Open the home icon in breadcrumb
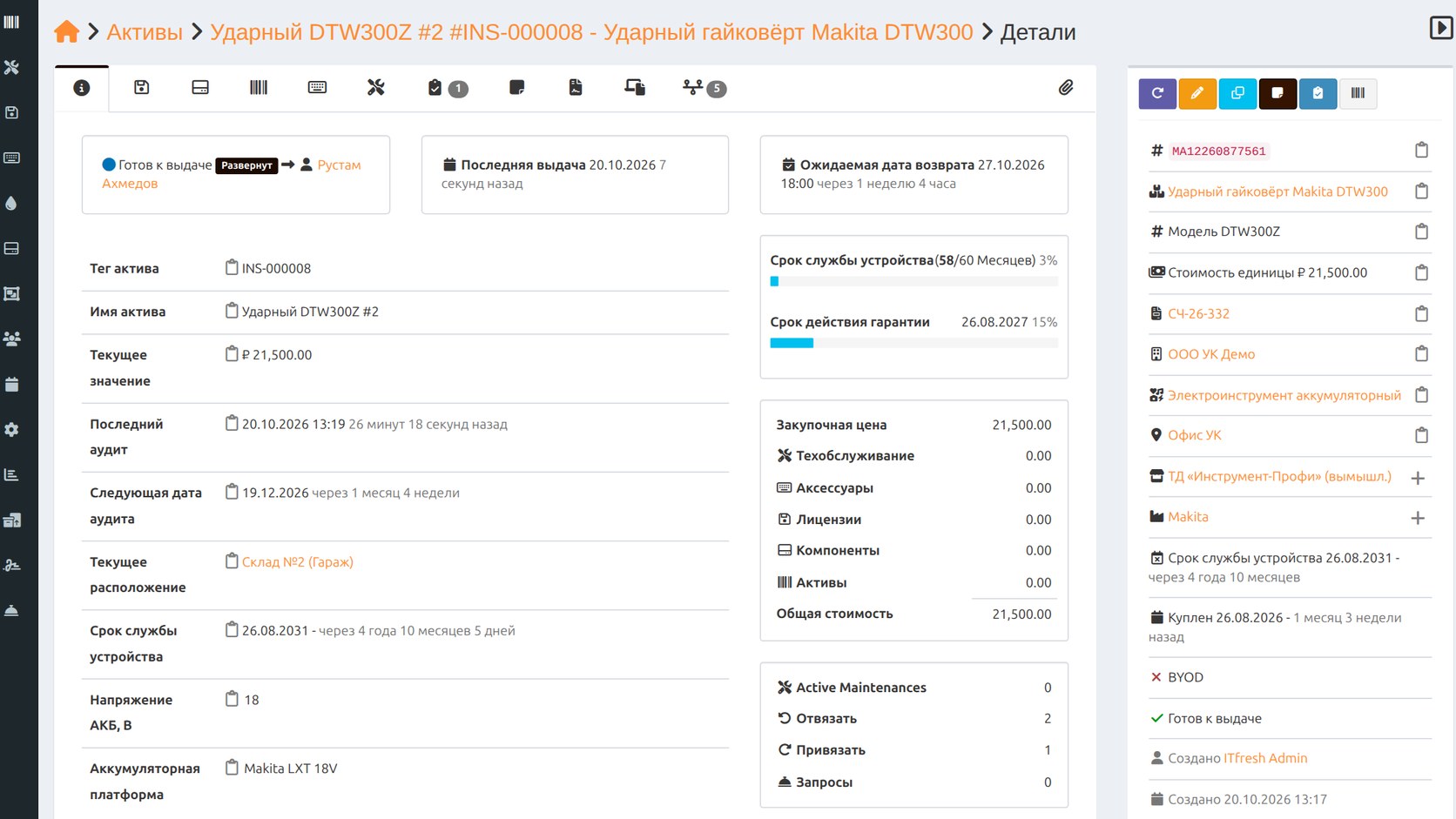The height and width of the screenshot is (819, 1456). click(66, 32)
